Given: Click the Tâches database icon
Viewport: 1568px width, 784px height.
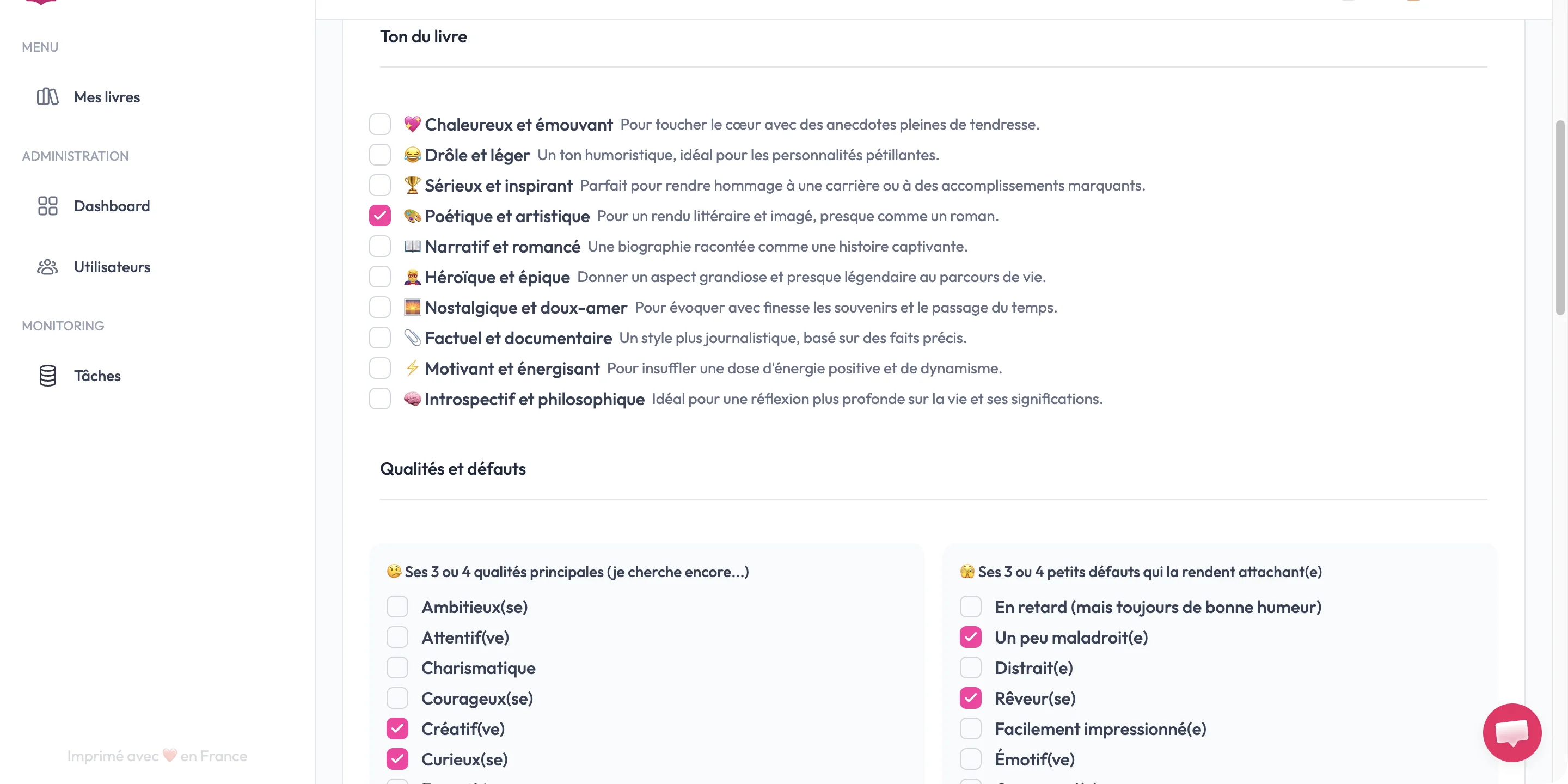Looking at the screenshot, I should click(x=47, y=376).
